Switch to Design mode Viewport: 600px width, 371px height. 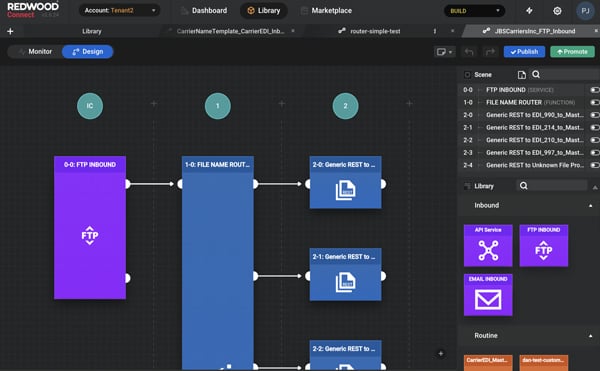[88, 52]
